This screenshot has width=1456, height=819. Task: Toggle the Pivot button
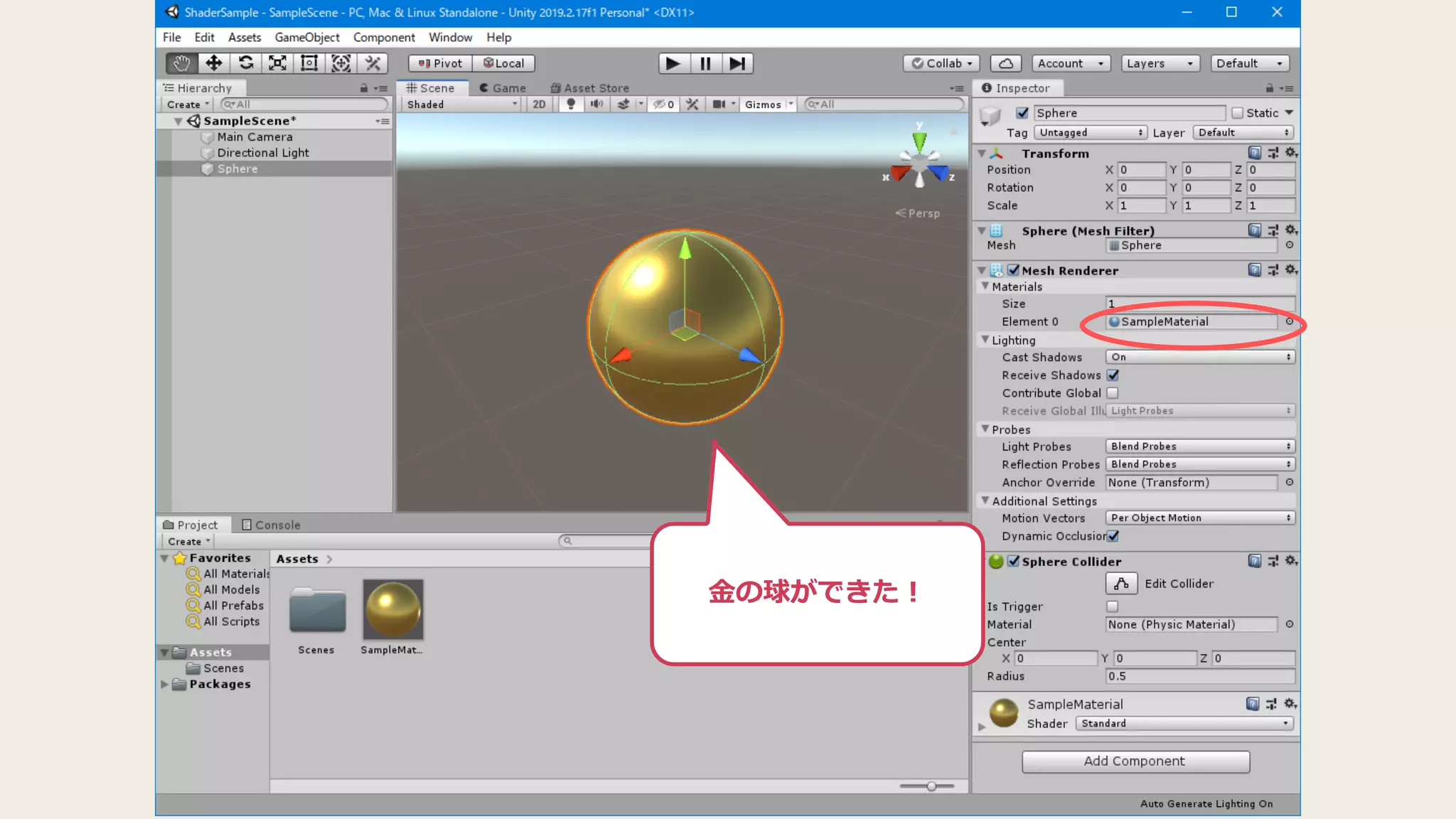tap(441, 63)
